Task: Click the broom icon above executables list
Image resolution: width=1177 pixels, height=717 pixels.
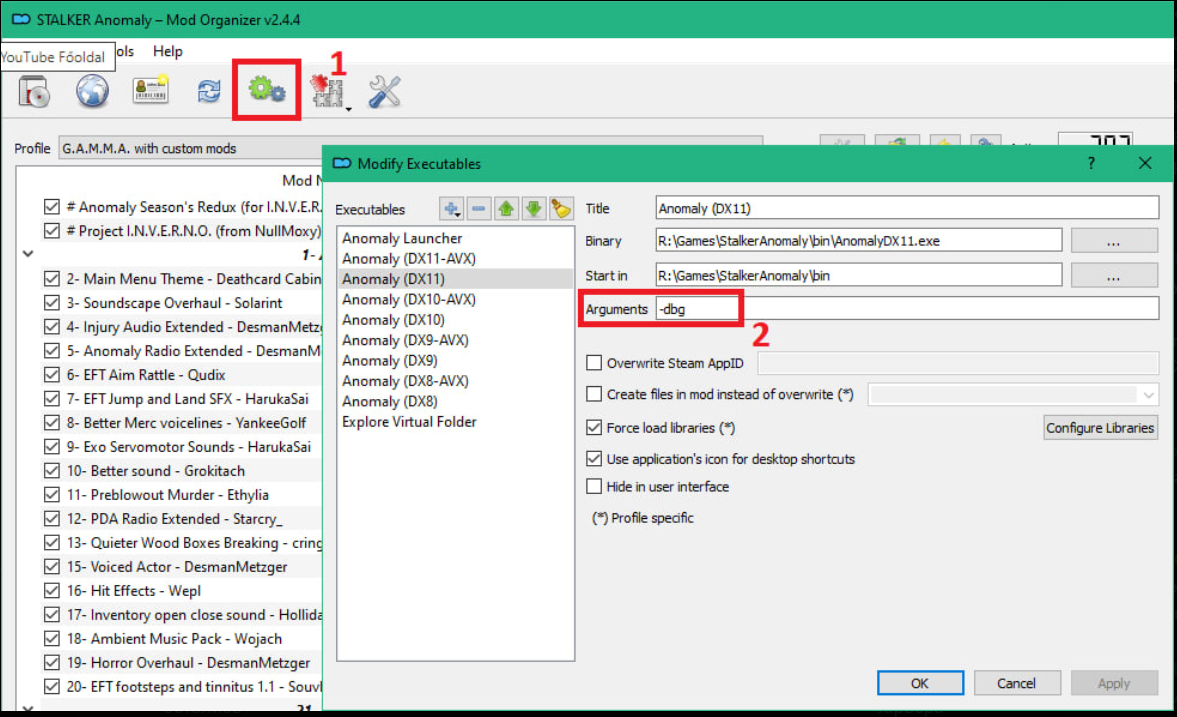Action: (x=561, y=209)
